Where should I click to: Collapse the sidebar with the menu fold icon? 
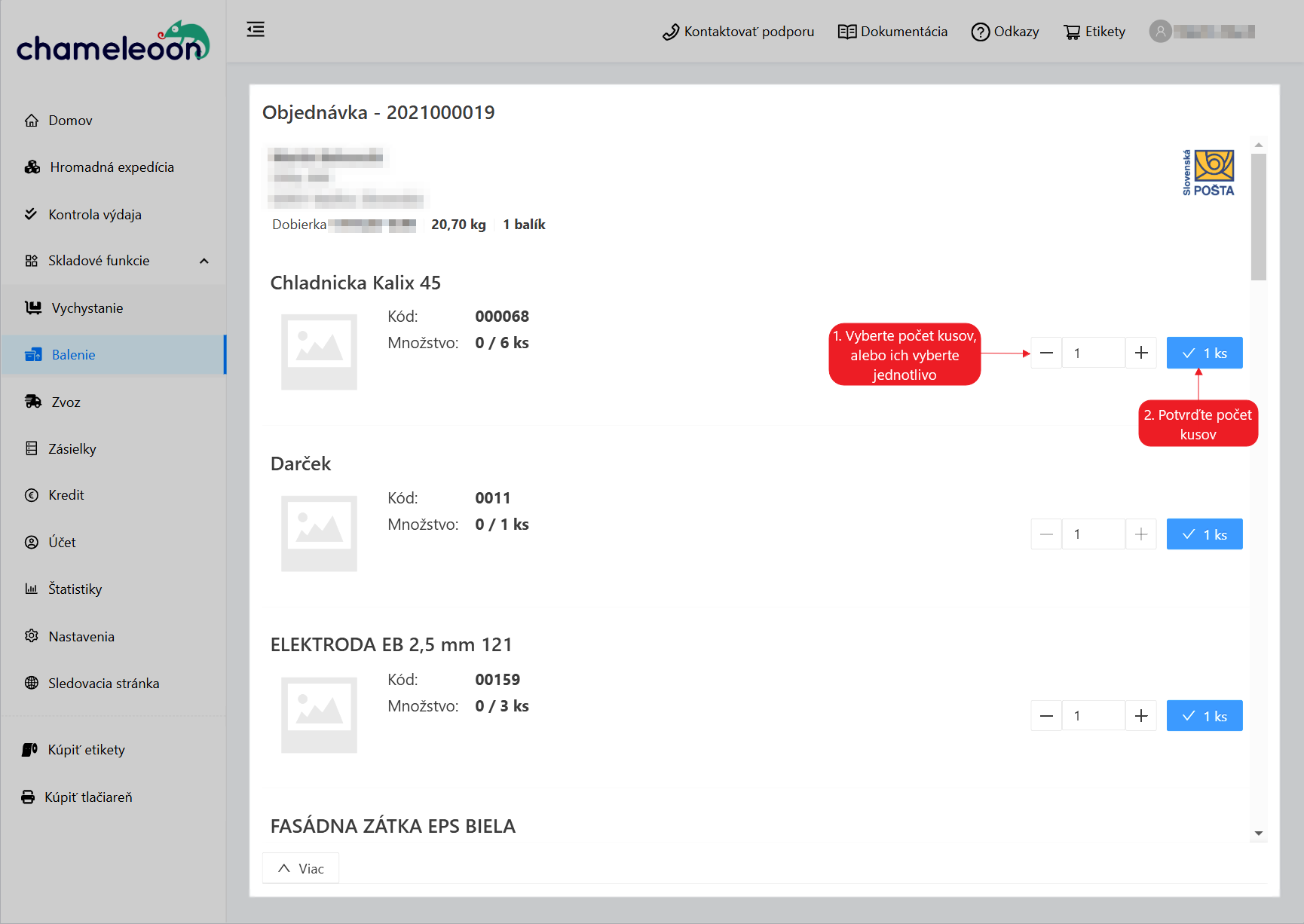pos(256,30)
